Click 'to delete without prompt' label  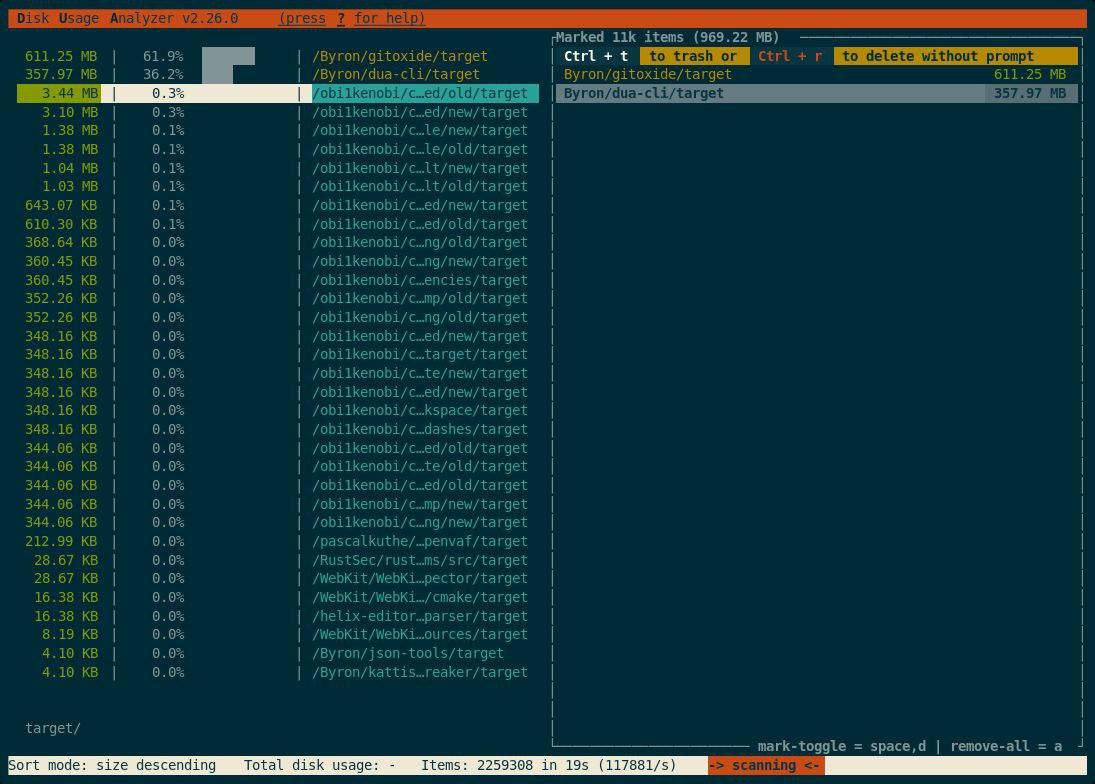(x=938, y=56)
